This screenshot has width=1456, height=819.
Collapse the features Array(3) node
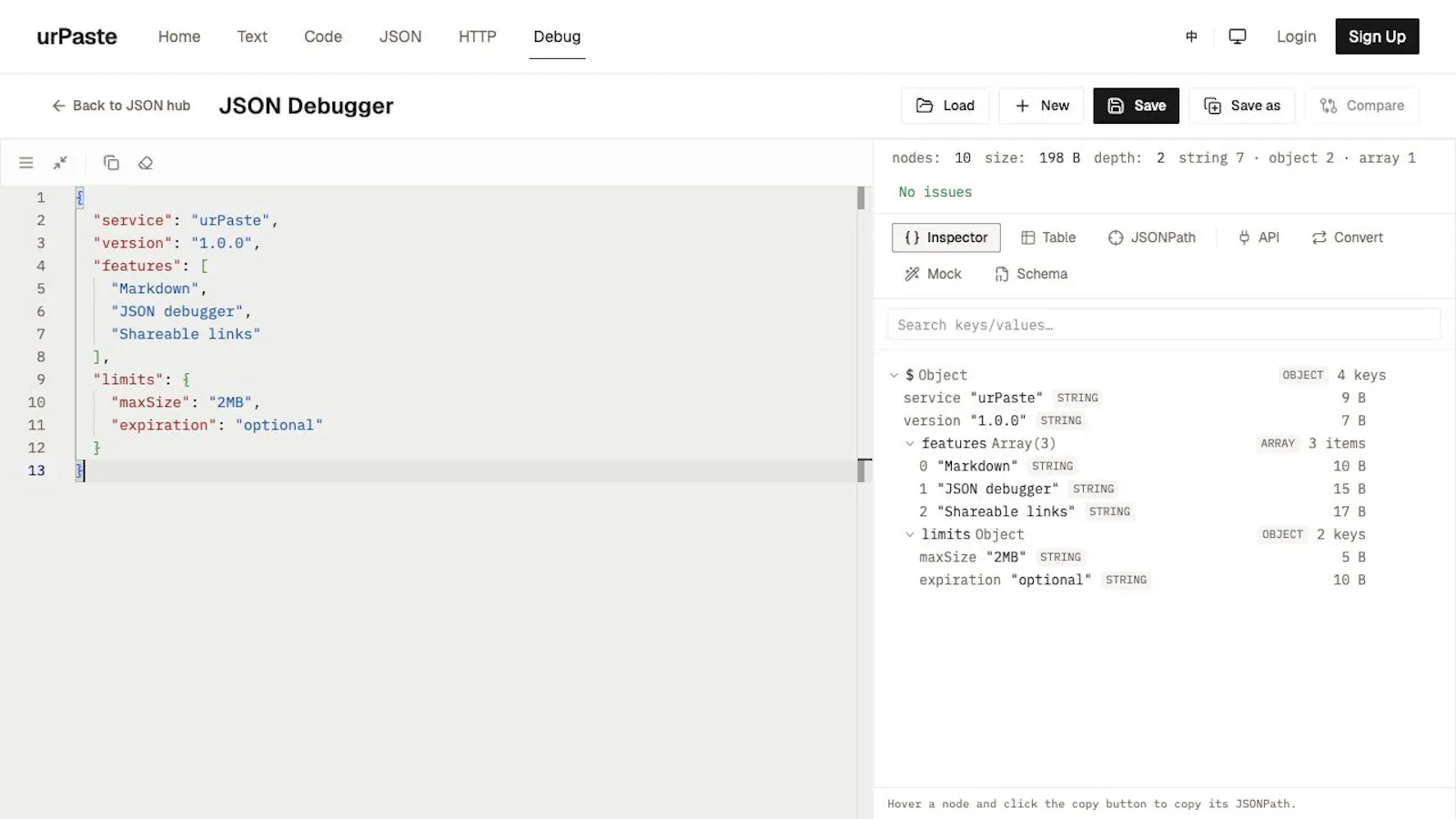910,443
